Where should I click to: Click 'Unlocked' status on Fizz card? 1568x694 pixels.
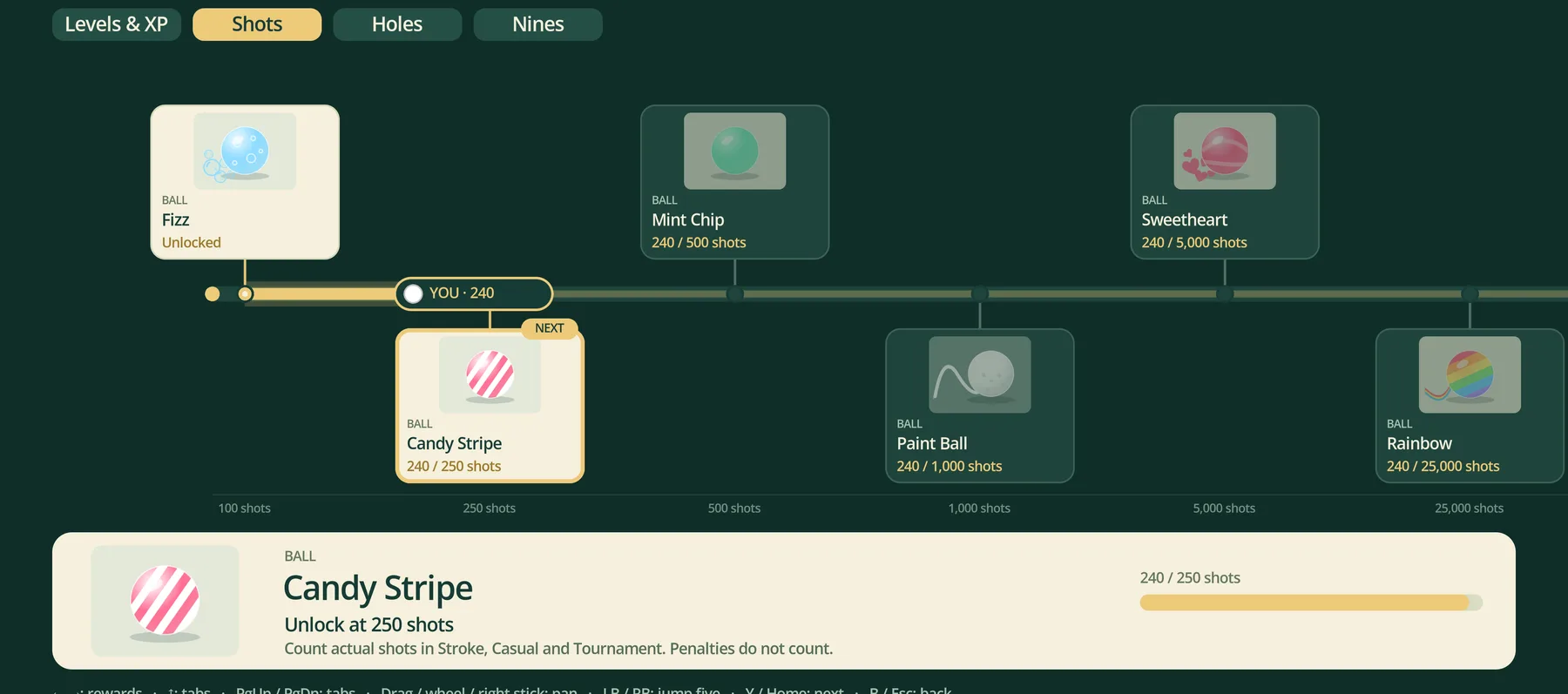(192, 243)
